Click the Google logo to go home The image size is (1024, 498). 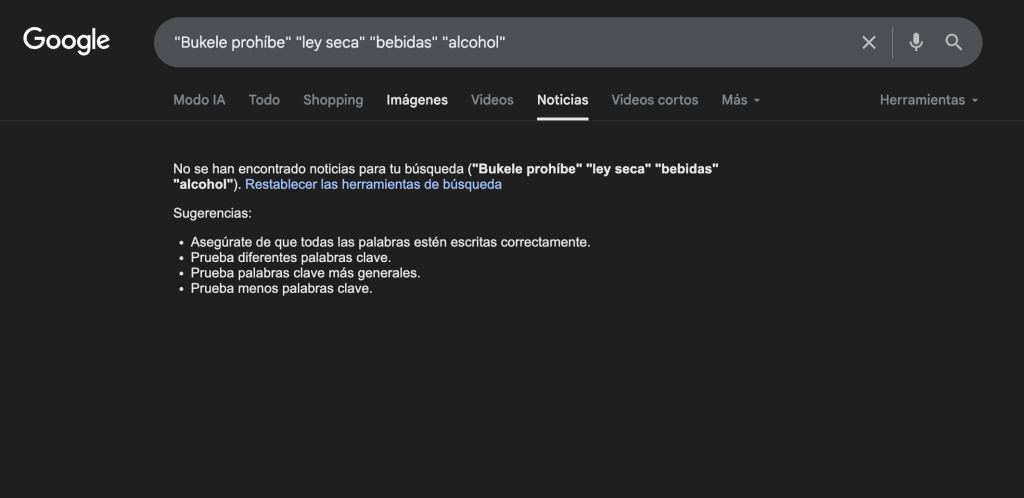click(66, 41)
